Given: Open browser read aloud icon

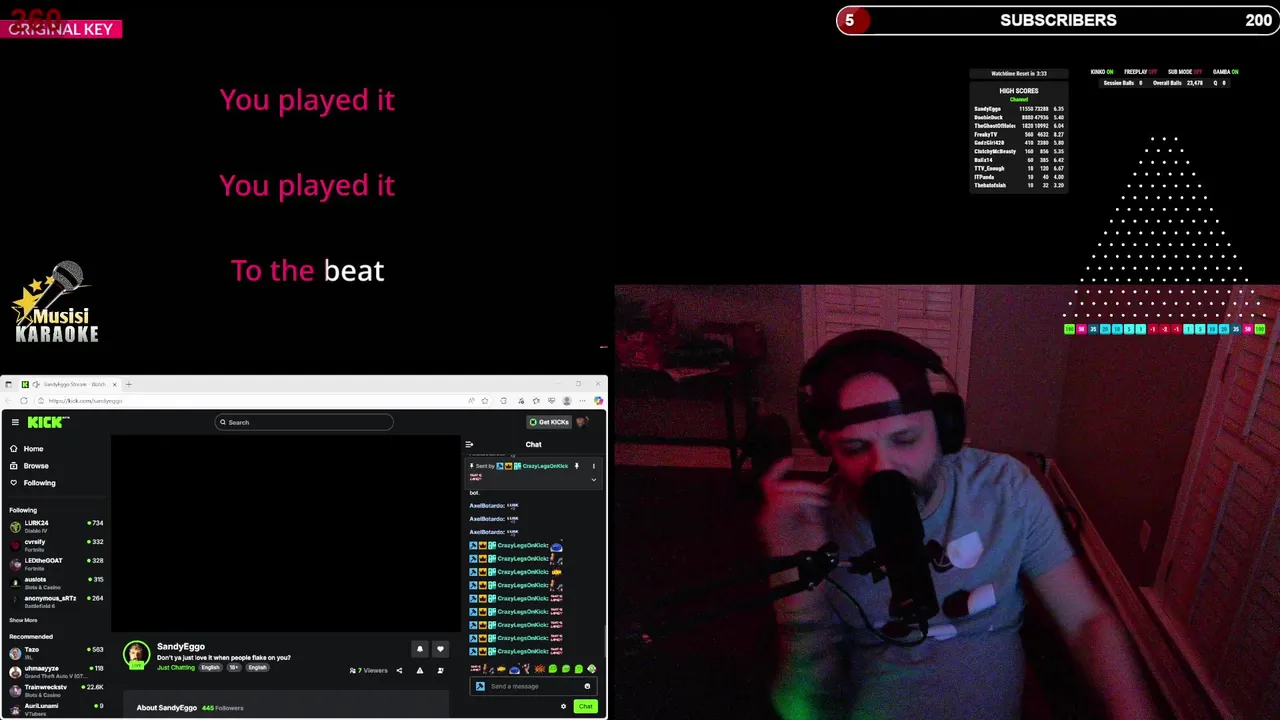Looking at the screenshot, I should click(471, 401).
